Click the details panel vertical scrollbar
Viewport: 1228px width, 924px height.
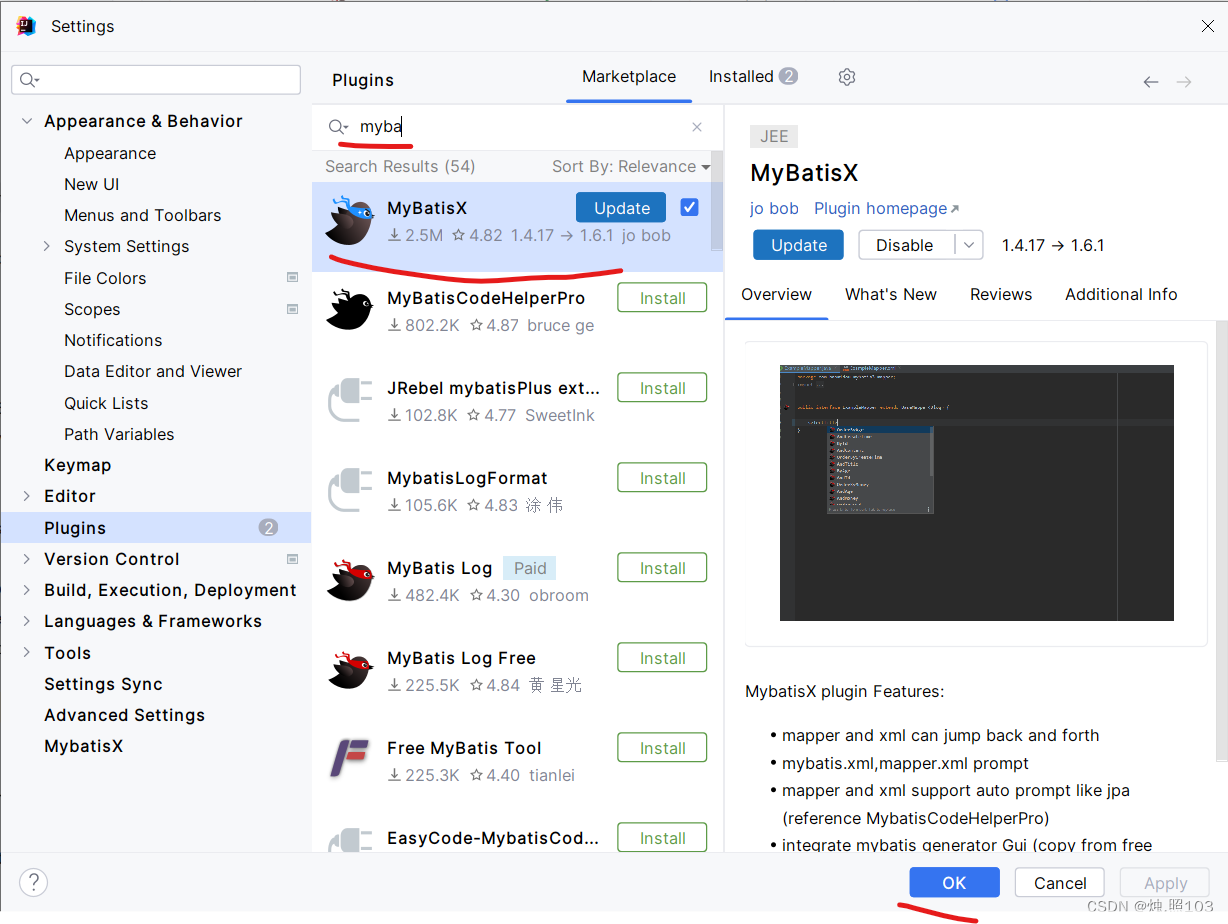point(1221,540)
